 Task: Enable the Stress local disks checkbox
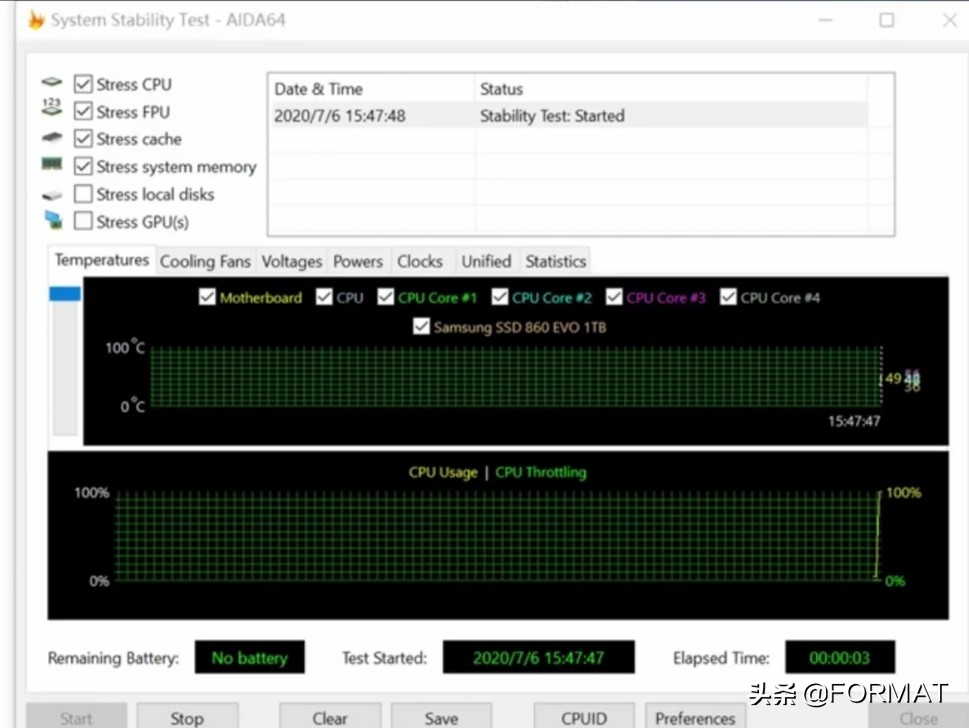coord(83,194)
